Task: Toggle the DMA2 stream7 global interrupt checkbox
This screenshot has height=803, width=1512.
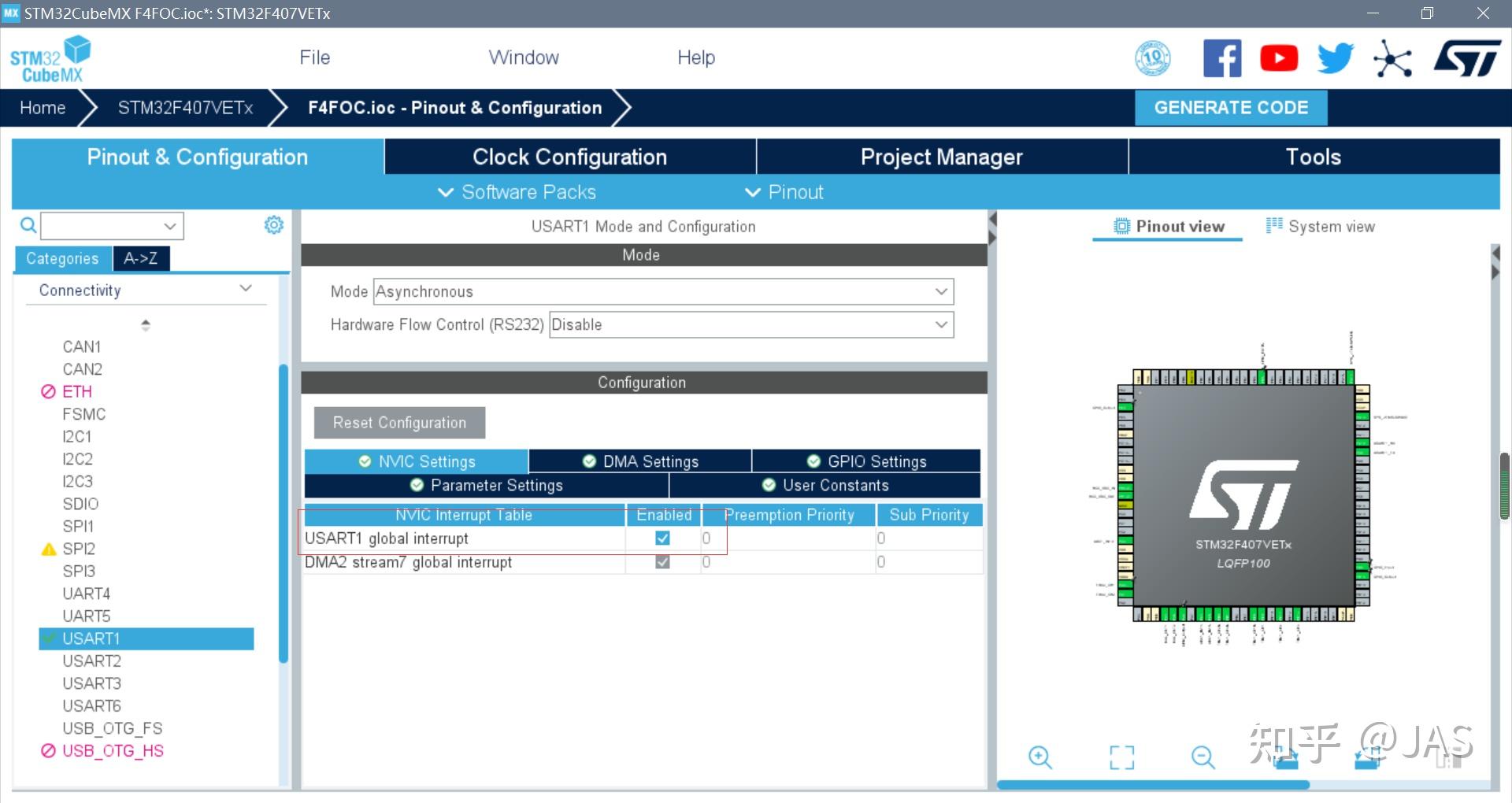Action: [x=662, y=561]
